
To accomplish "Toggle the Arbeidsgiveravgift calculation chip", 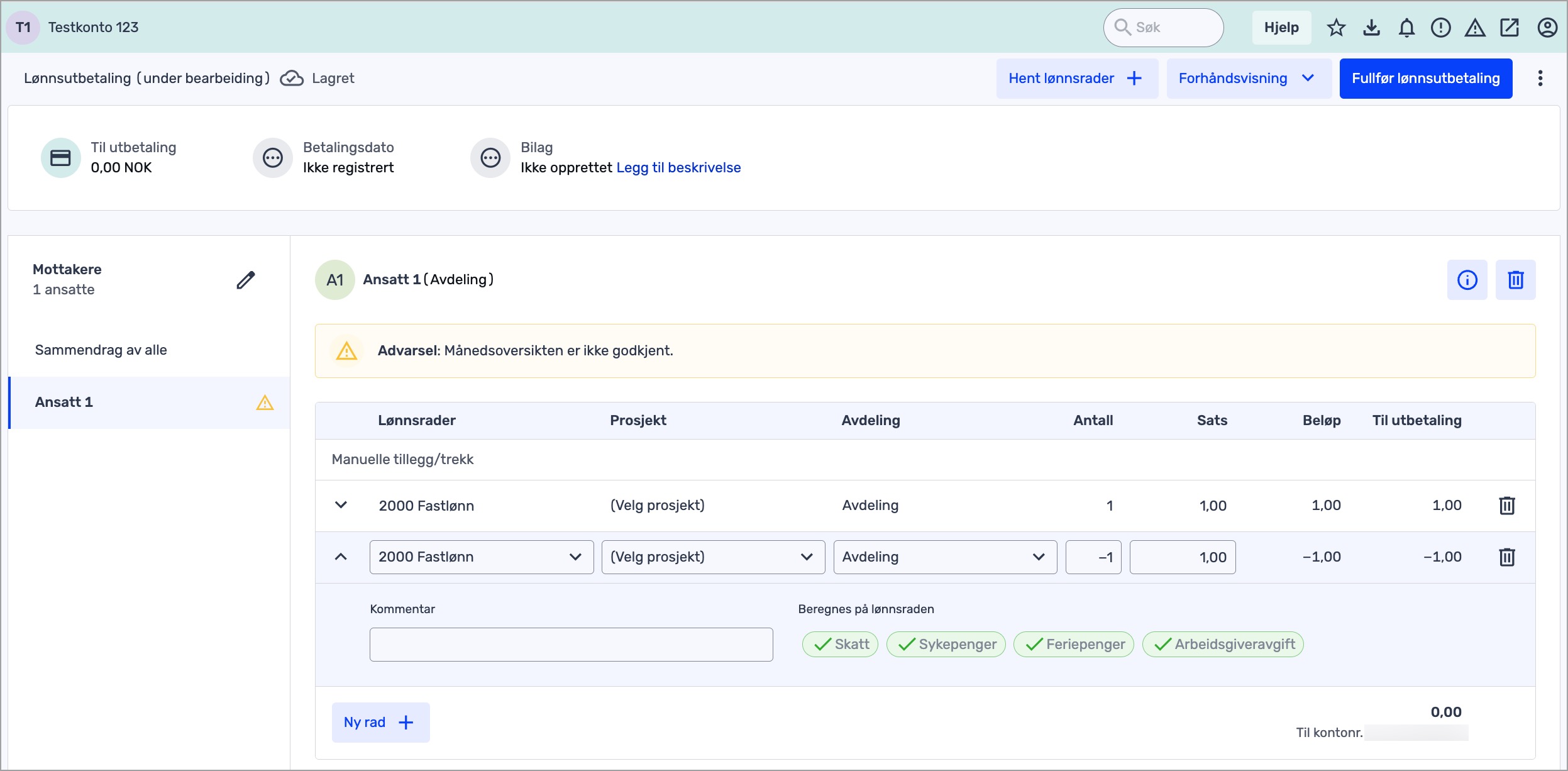I will click(x=1223, y=645).
